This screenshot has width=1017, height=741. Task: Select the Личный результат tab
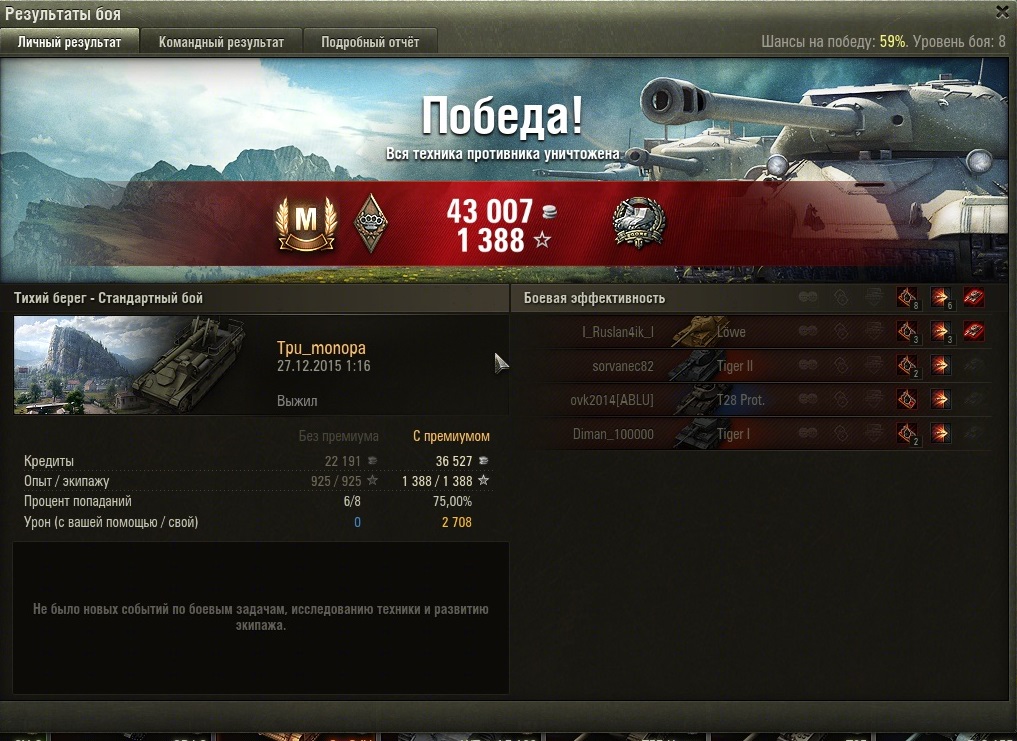[x=69, y=42]
